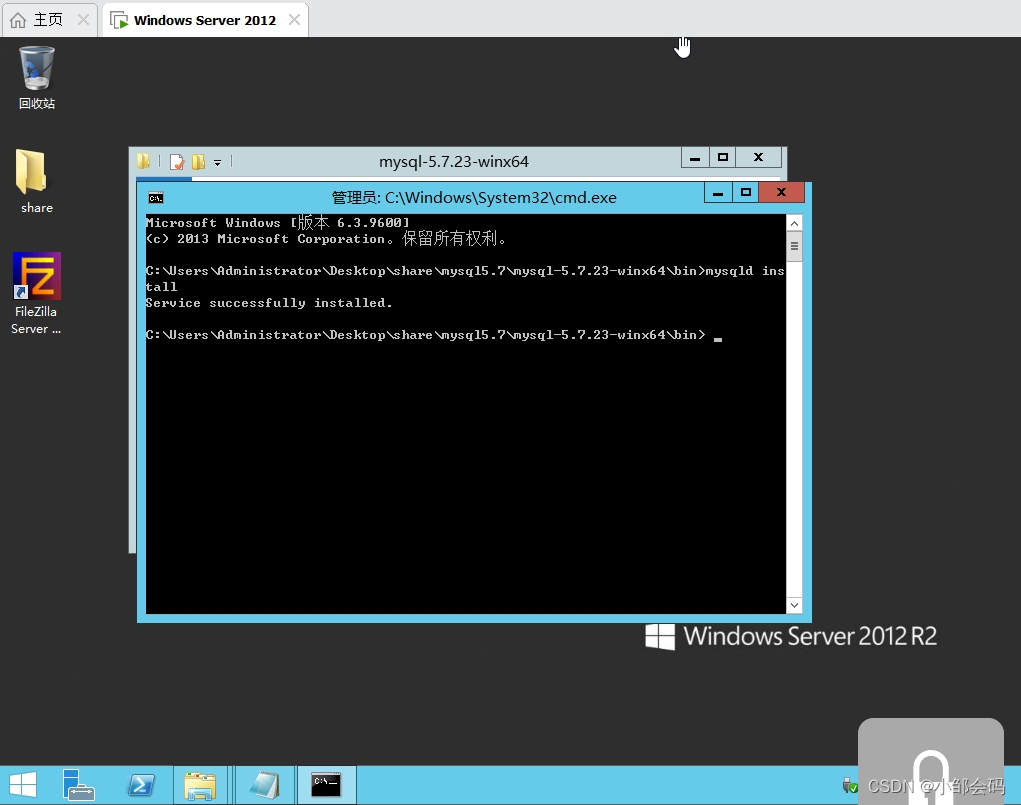This screenshot has height=805, width=1021.
Task: Open PowerShell from the taskbar
Action: coord(141,785)
